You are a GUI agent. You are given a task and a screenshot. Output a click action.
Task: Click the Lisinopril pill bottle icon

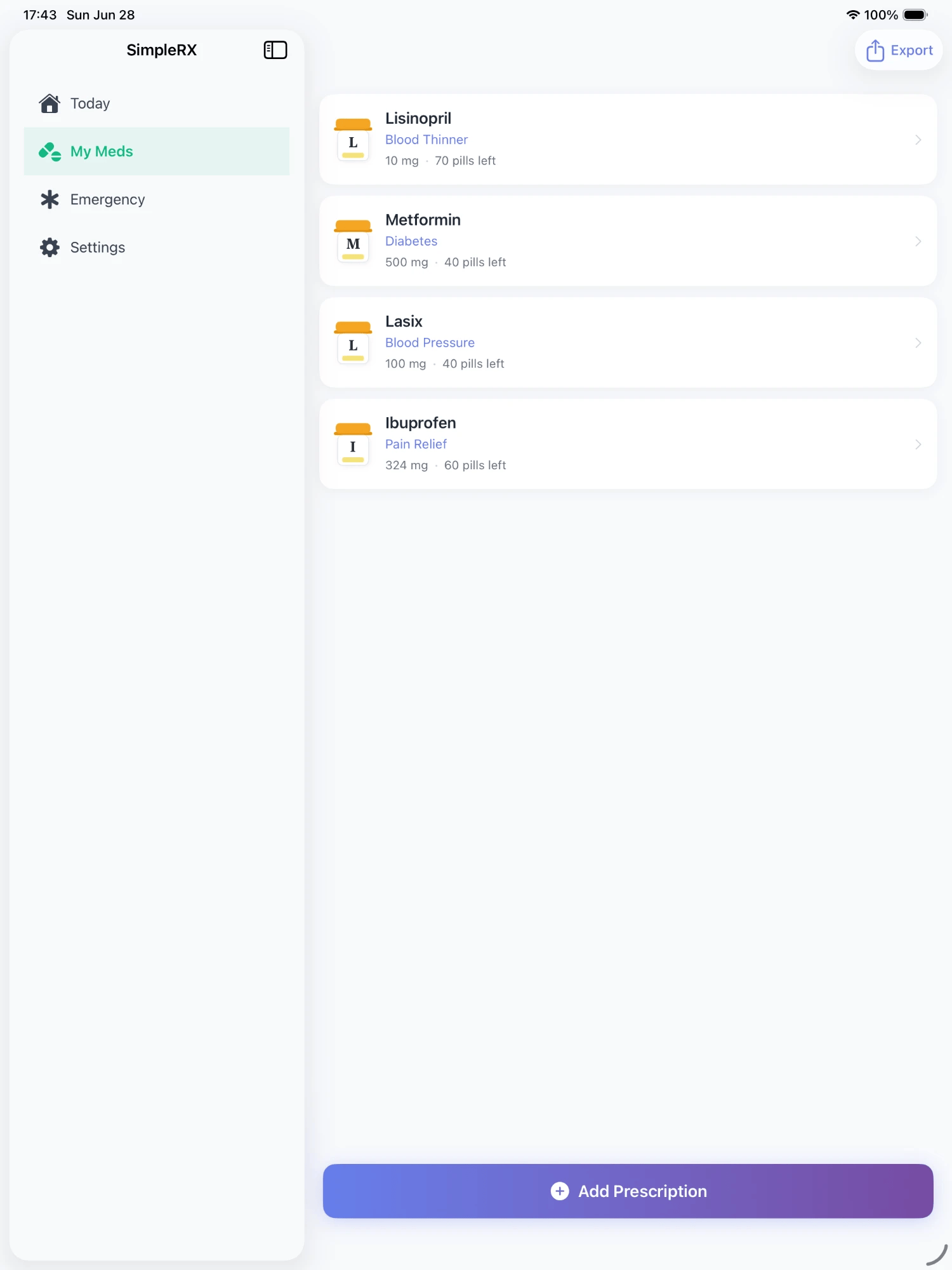pos(353,140)
